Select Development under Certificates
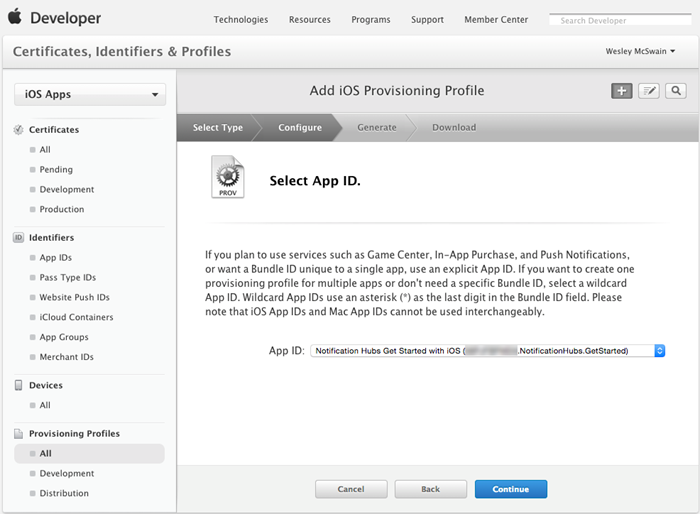This screenshot has width=700, height=514. (67, 189)
